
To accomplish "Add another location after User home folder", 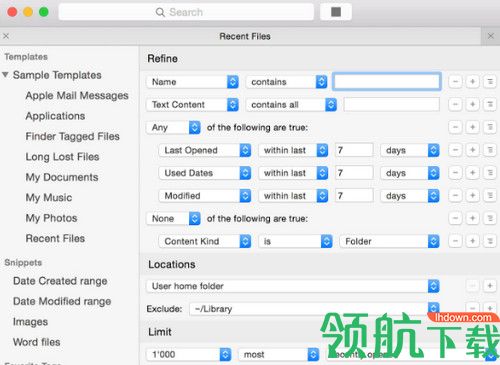I will (490, 286).
